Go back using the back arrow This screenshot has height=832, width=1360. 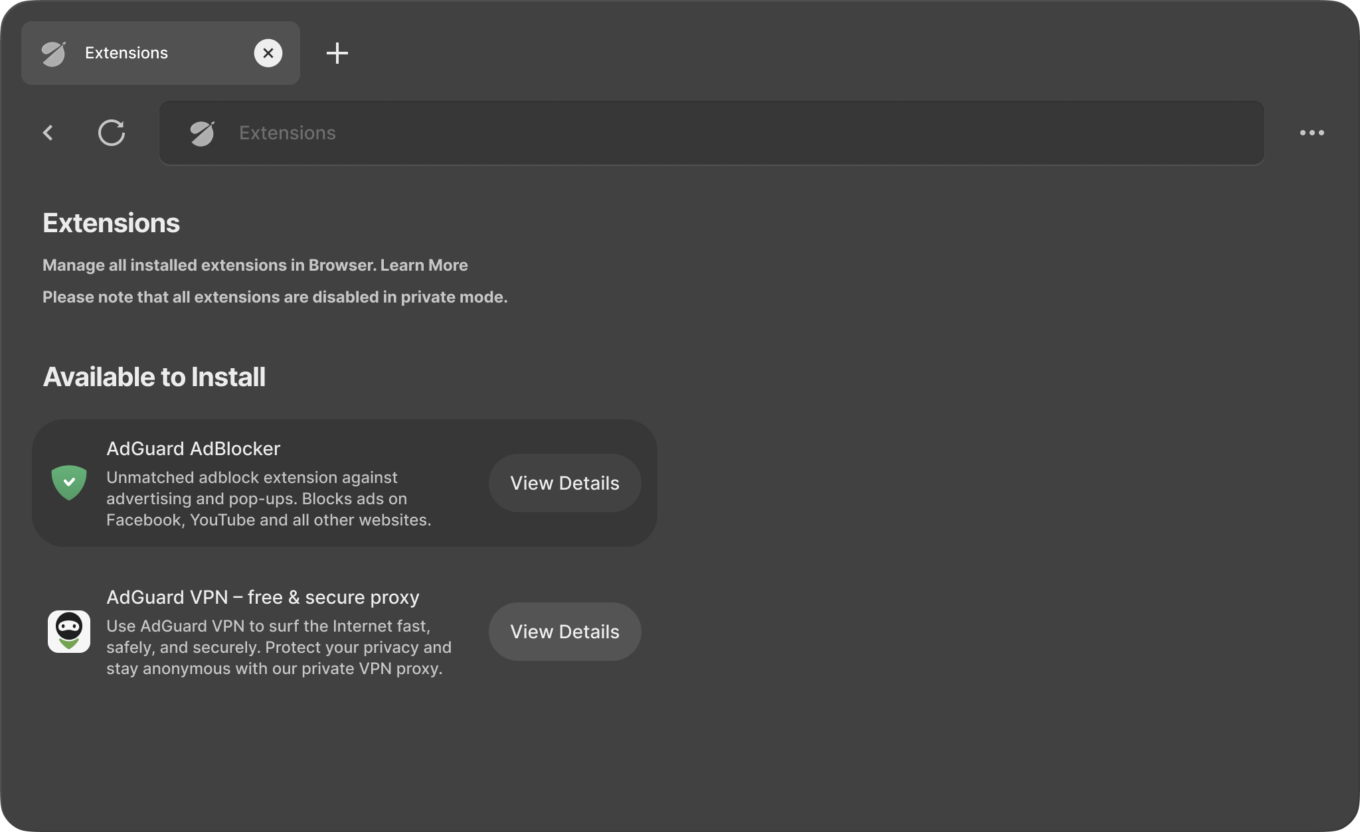coord(48,132)
